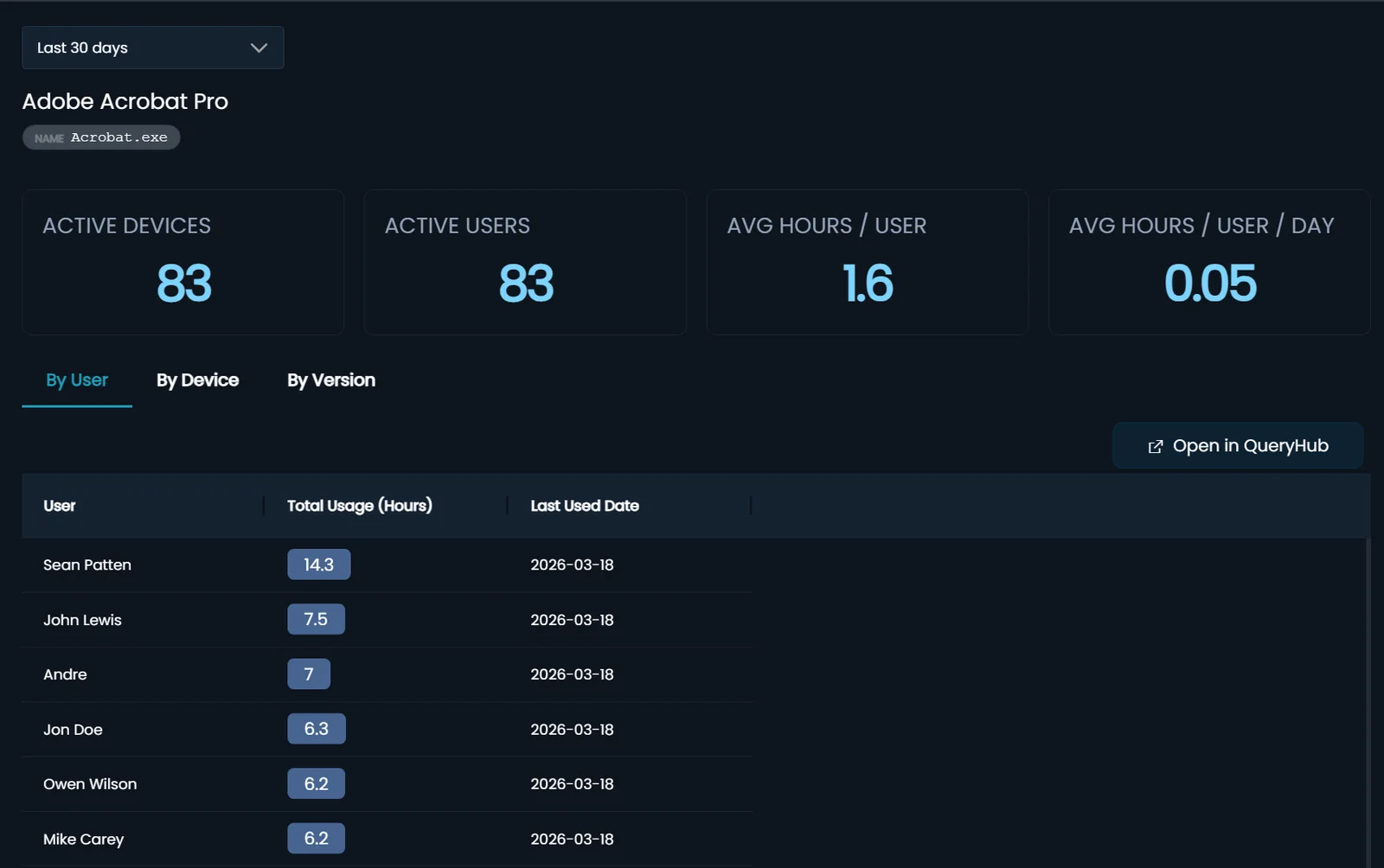Click the Avg Hours / User / Day value 0.05

pos(1210,284)
